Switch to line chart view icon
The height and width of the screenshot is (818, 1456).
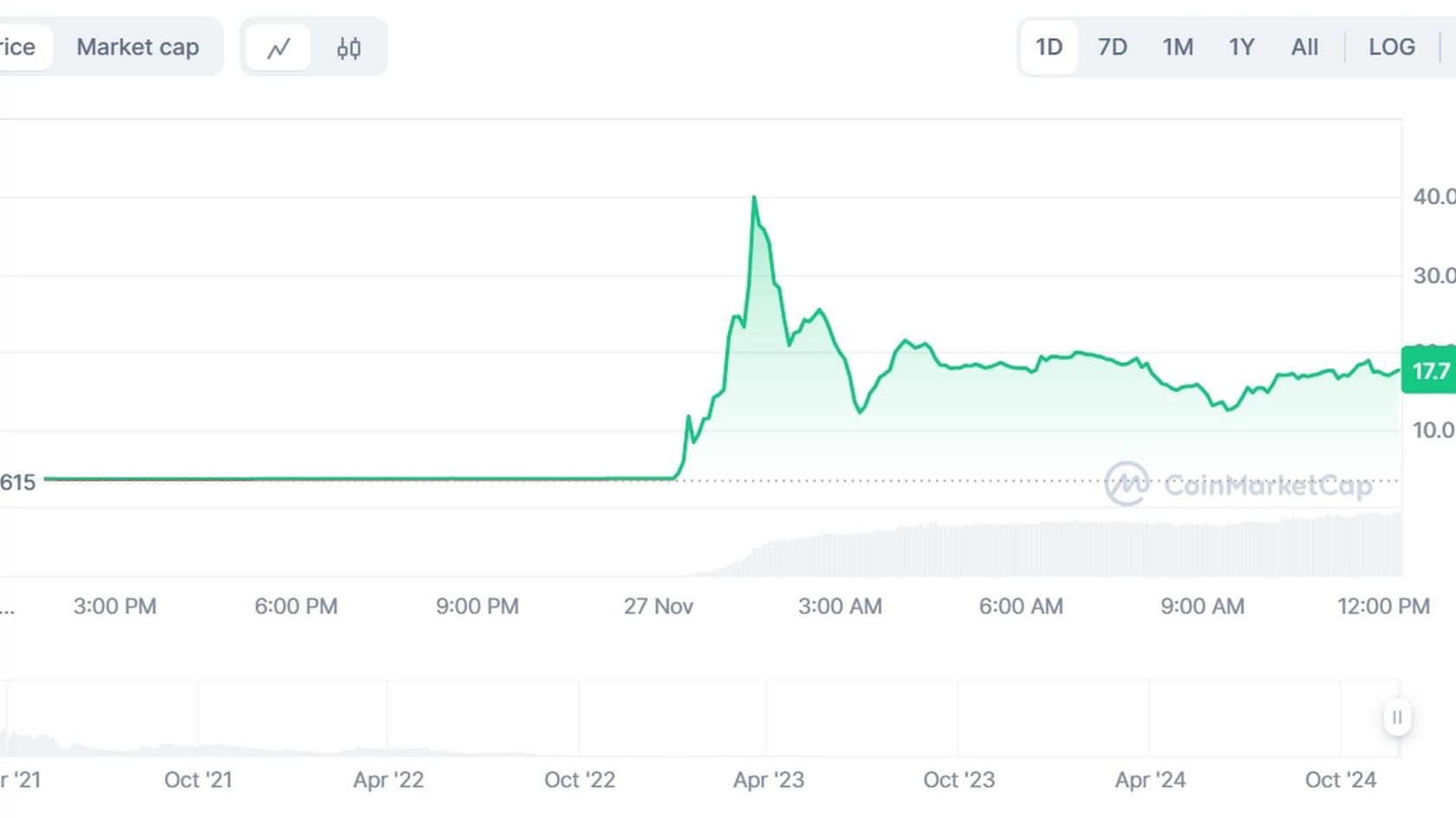pyautogui.click(x=278, y=48)
